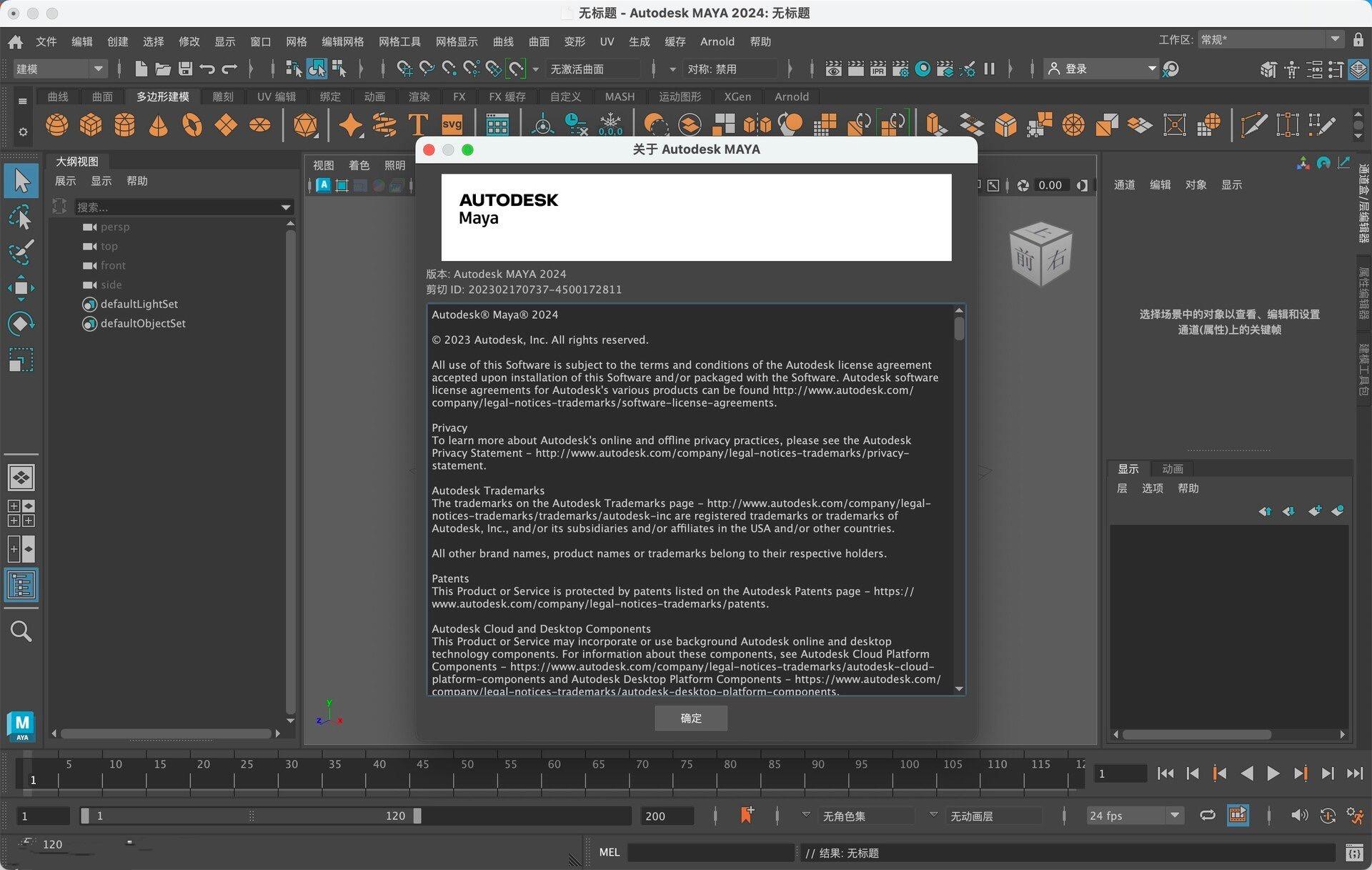This screenshot has width=1372, height=870.
Task: Click the New Scene icon
Action: 141,69
